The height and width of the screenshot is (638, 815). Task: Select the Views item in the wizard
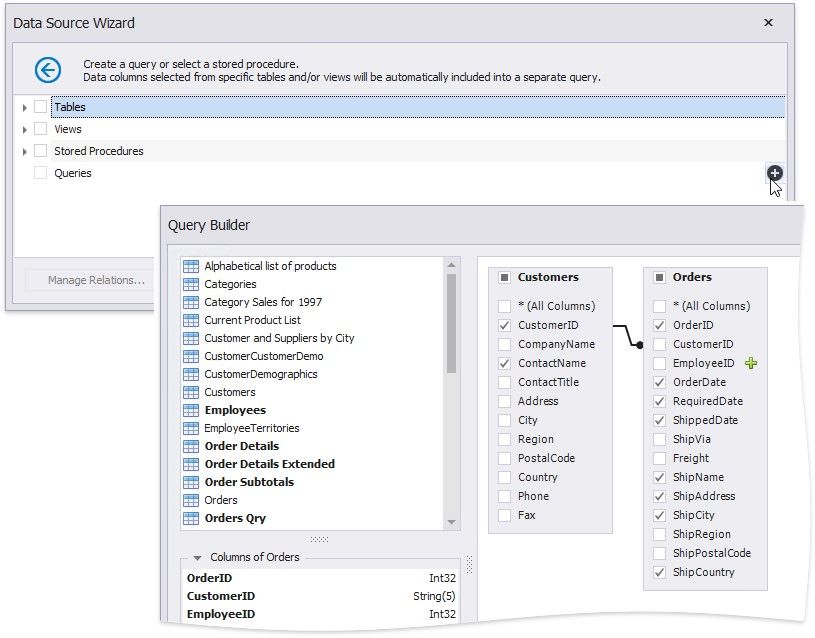[x=68, y=129]
